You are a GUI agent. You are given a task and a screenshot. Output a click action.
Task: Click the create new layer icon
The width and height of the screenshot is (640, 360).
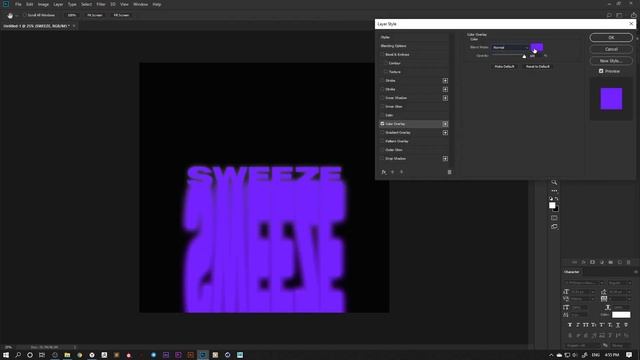pyautogui.click(x=620, y=262)
